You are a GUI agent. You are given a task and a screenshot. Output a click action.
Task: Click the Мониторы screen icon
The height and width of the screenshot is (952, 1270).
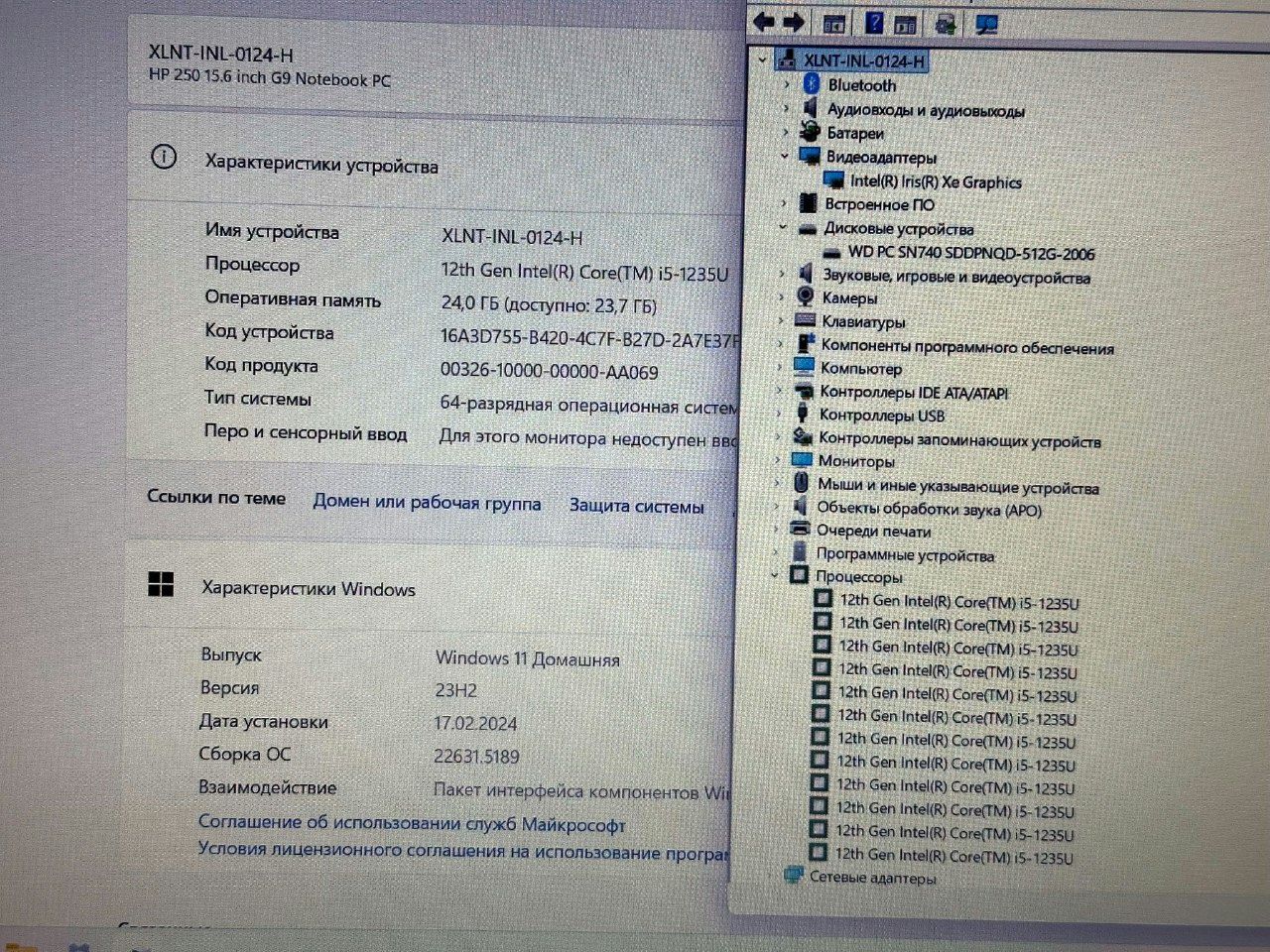click(x=803, y=460)
